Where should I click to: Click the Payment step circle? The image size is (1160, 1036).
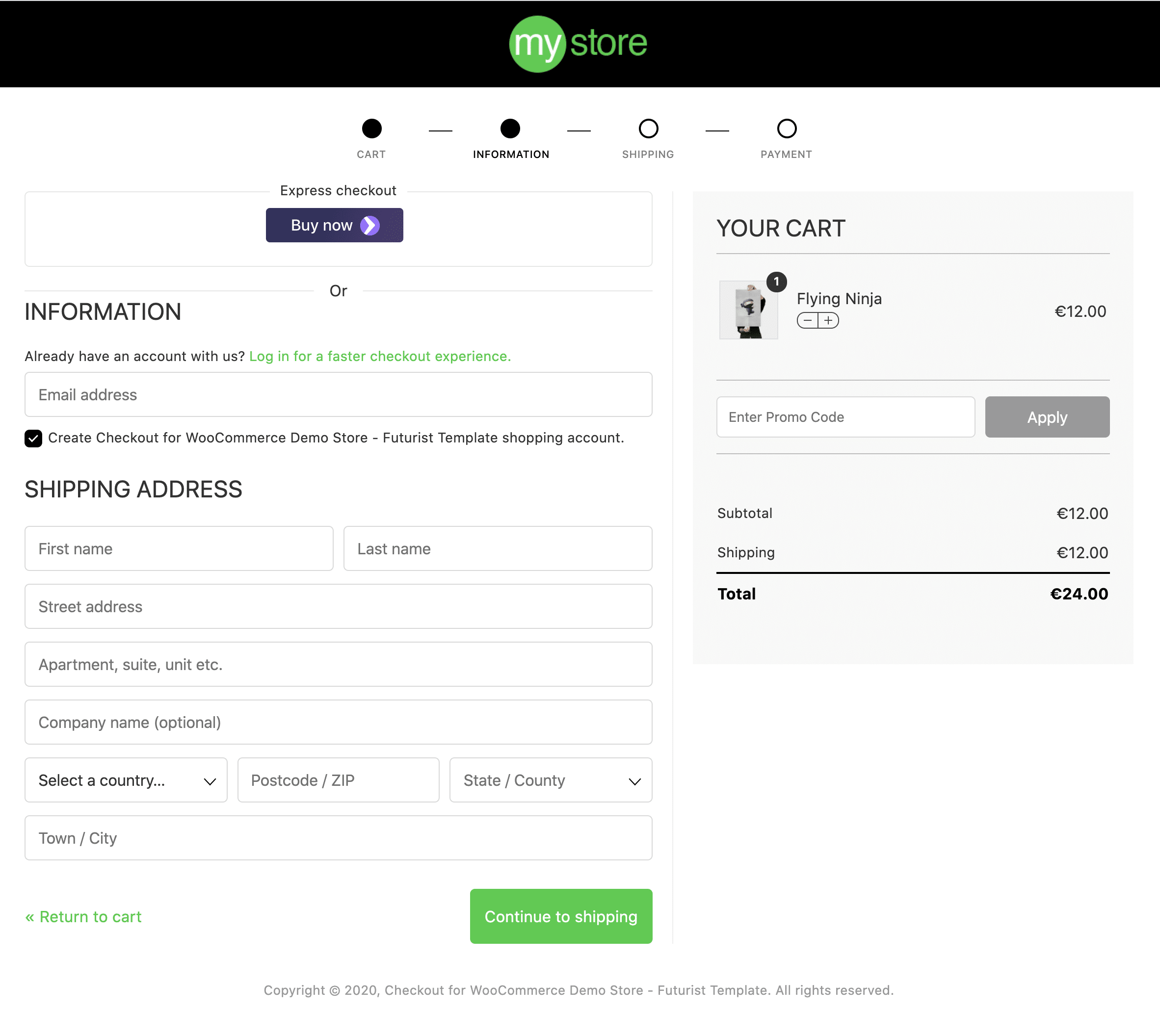tap(787, 129)
